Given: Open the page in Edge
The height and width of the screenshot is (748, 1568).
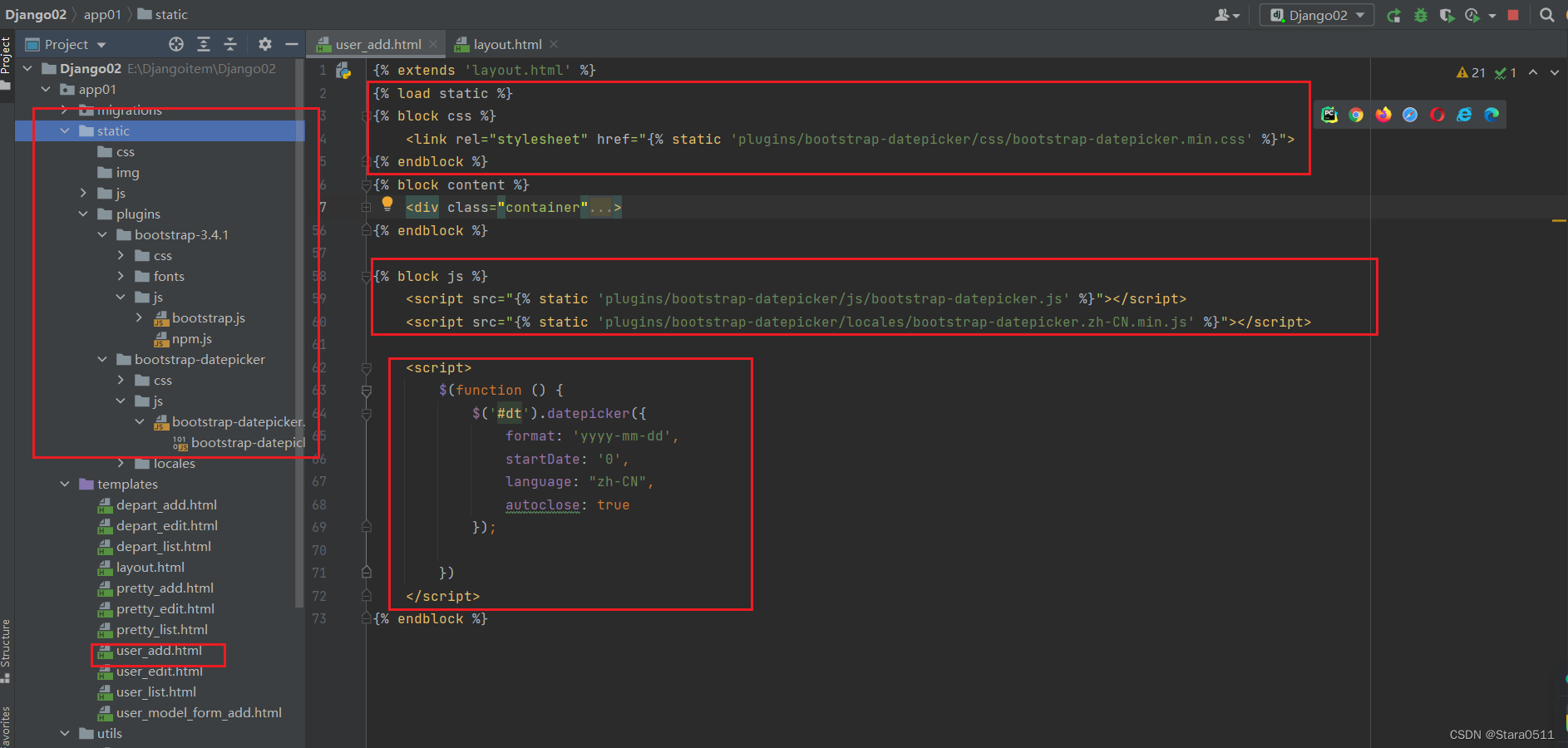Looking at the screenshot, I should point(1492,115).
